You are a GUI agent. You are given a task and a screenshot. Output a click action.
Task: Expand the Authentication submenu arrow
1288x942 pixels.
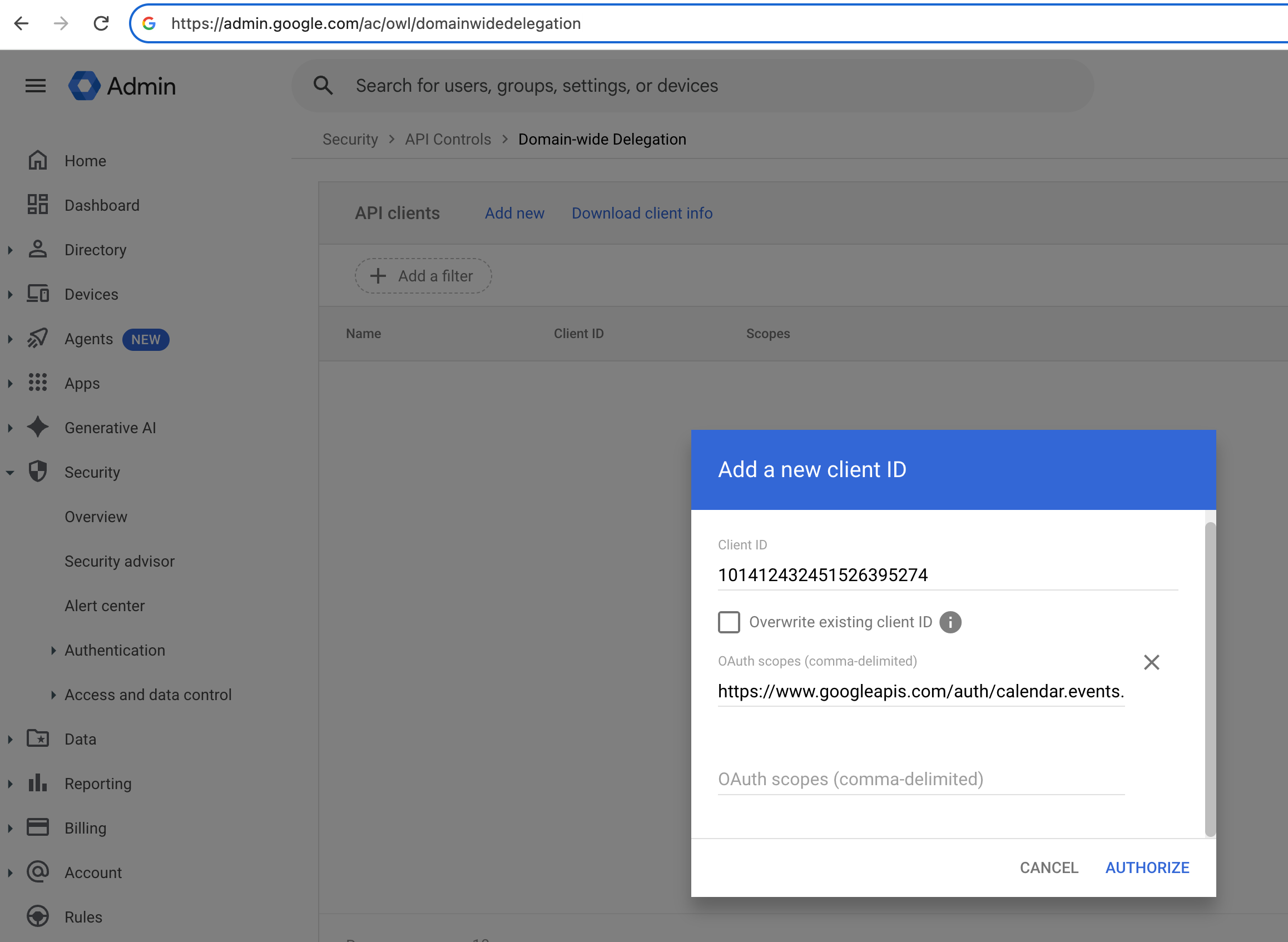(x=53, y=650)
